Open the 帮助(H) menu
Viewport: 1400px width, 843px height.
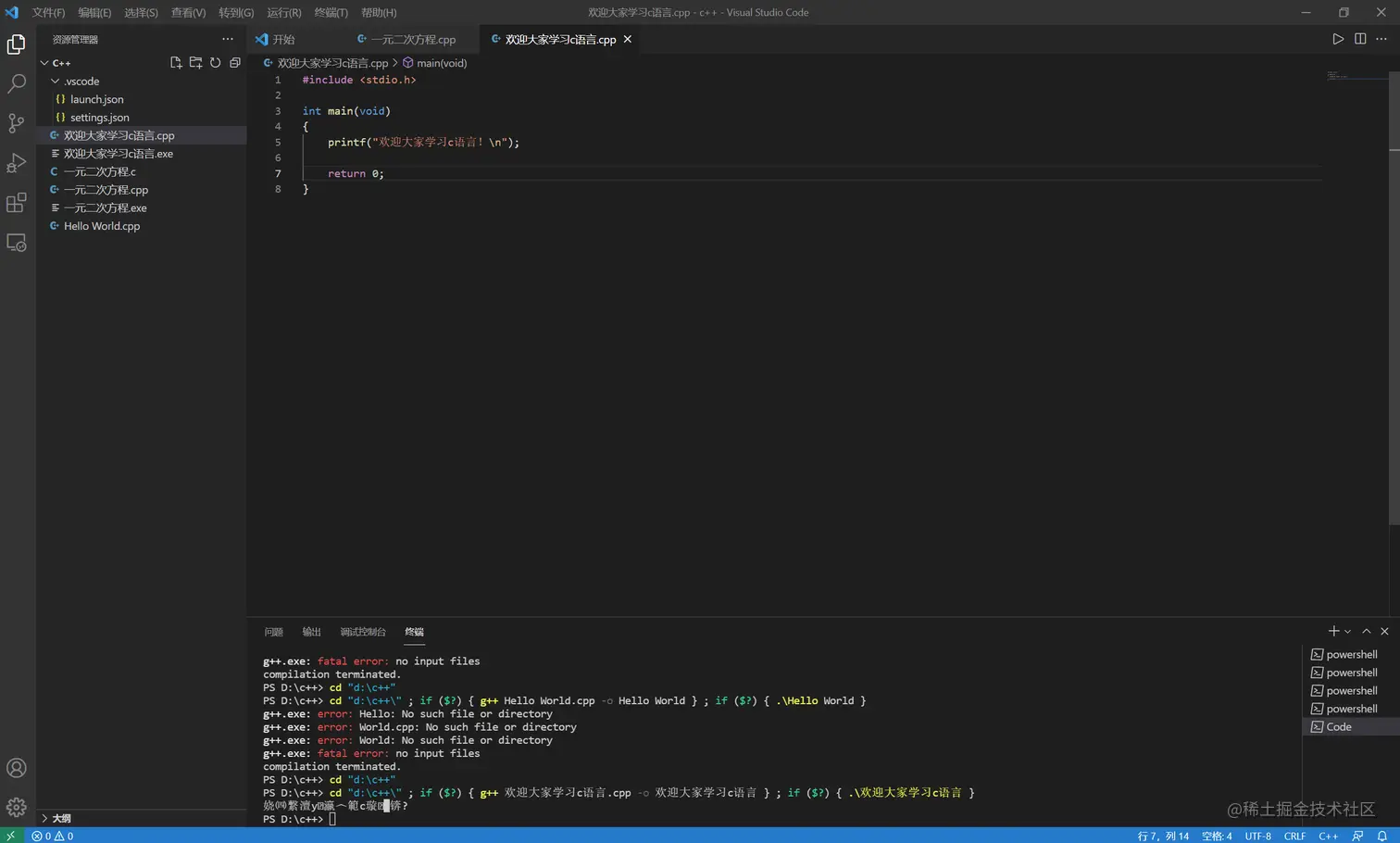coord(379,12)
